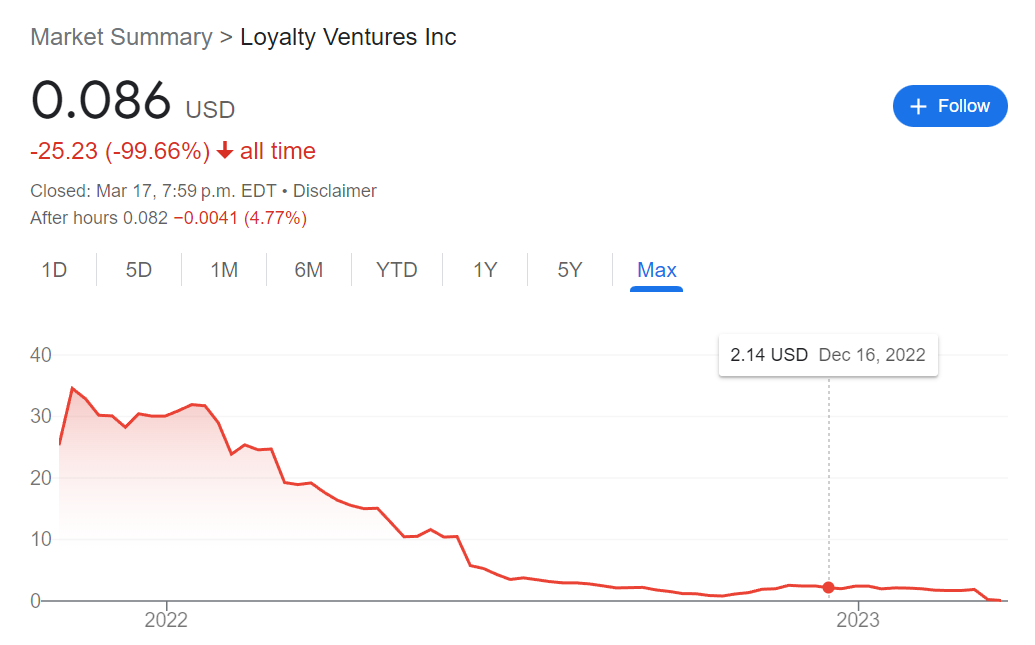Click the Loyalty Ventures Inc title
This screenshot has height=645, width=1035.
click(348, 38)
